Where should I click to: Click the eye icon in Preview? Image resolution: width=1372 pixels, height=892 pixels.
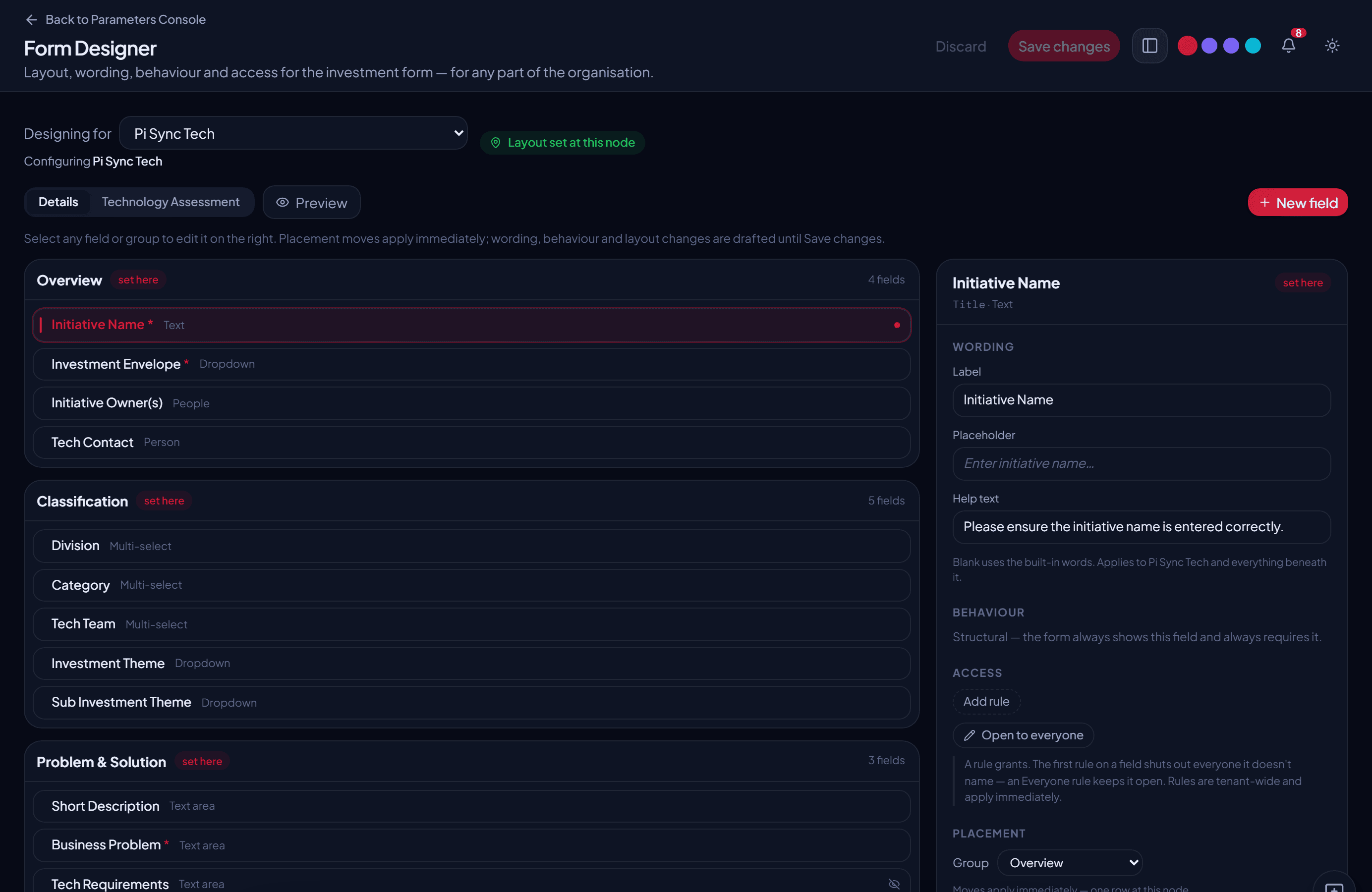click(282, 202)
